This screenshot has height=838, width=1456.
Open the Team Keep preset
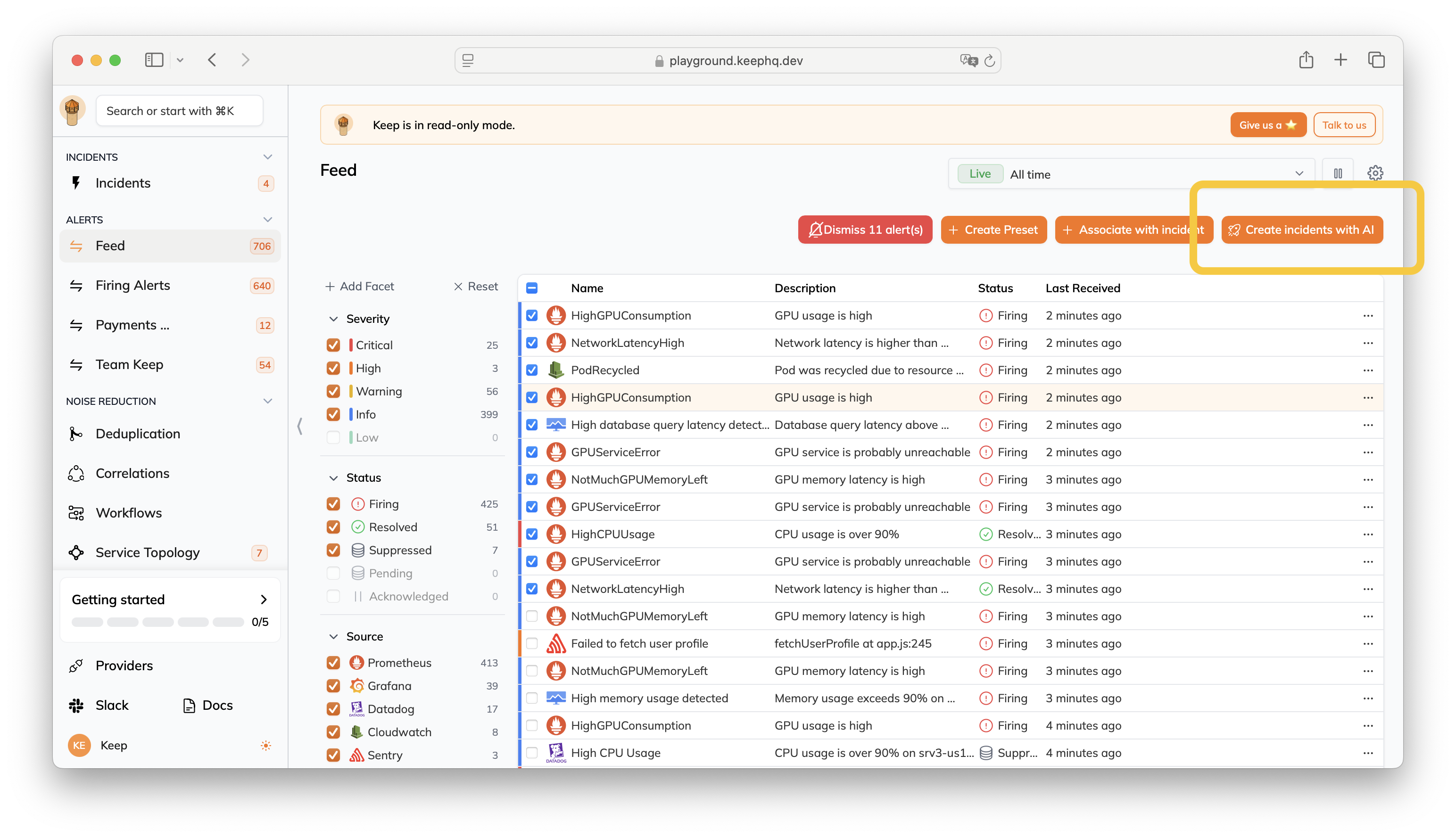170,365
